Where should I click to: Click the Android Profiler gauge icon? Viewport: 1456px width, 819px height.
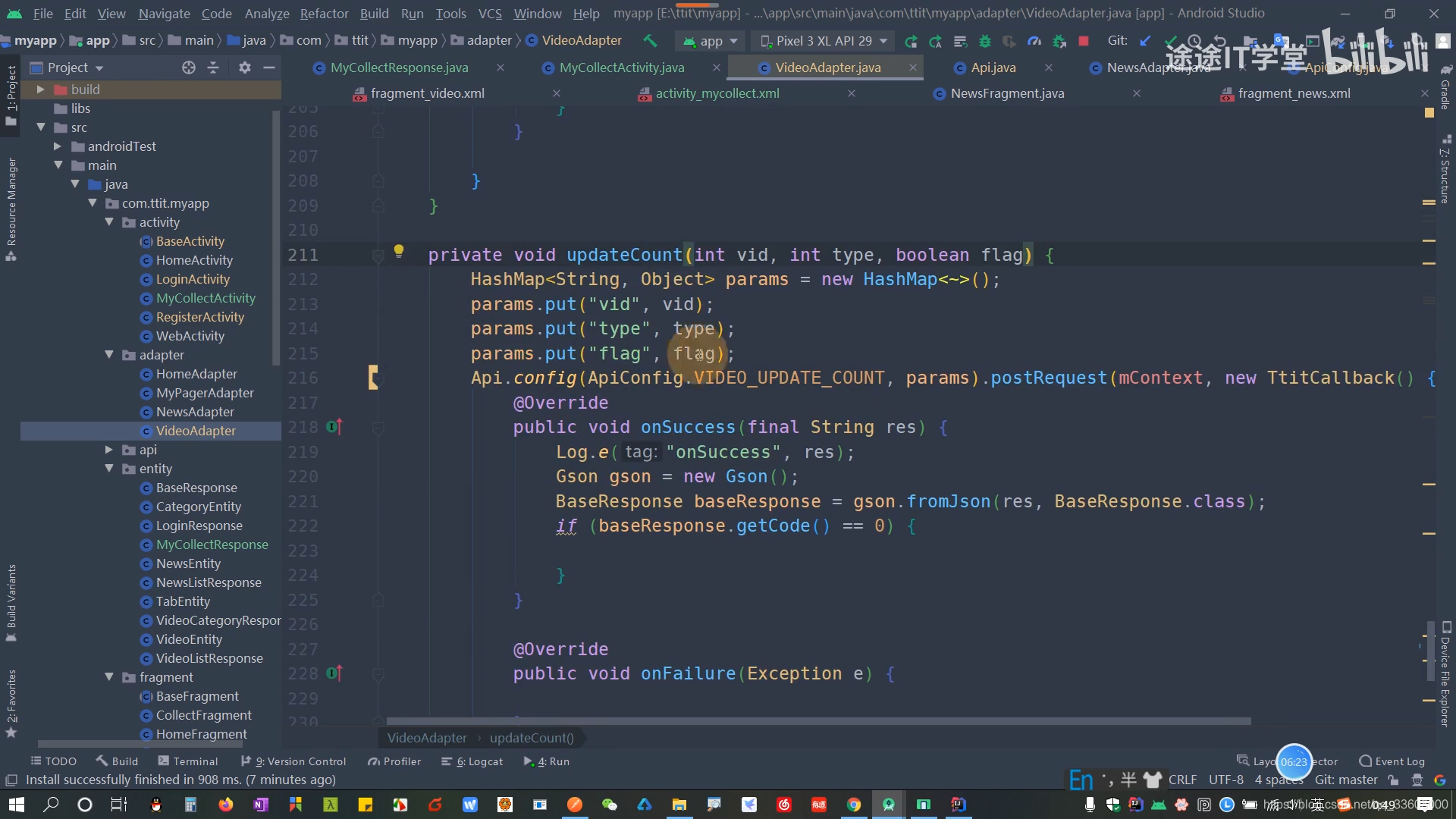coord(1034,41)
